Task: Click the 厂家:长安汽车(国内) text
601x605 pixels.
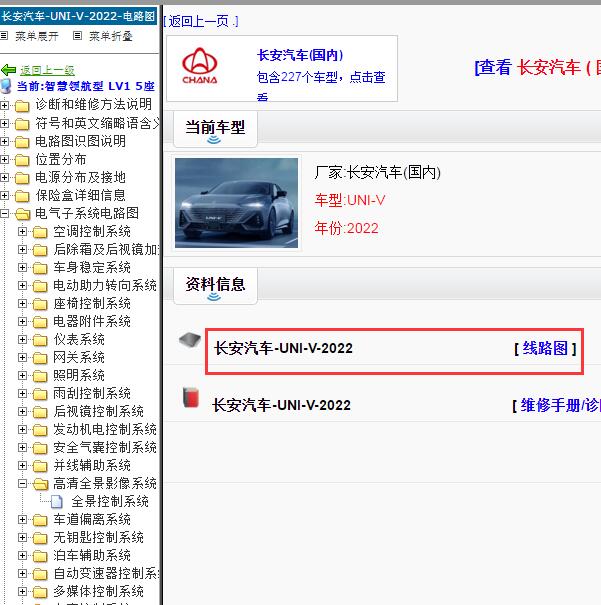Action: pyautogui.click(x=377, y=172)
